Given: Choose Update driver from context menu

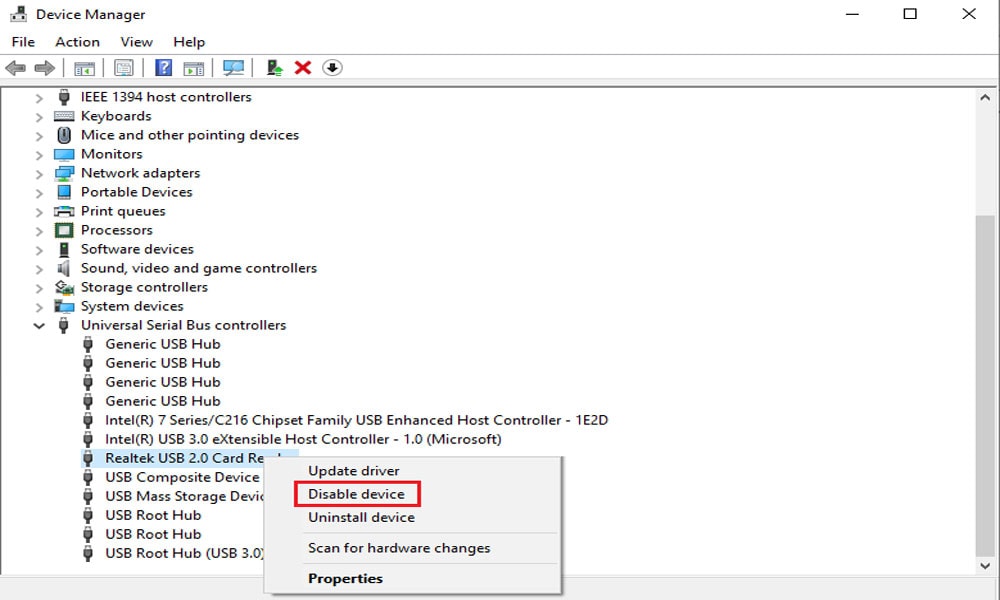Looking at the screenshot, I should pos(354,471).
